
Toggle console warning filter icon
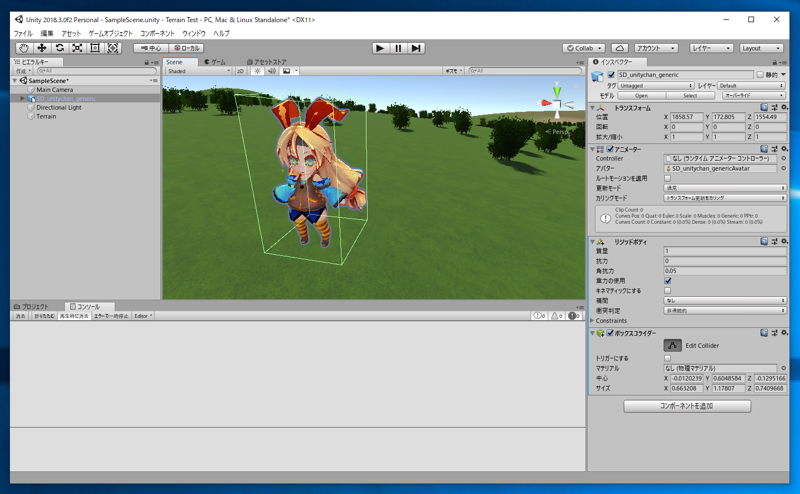pos(557,316)
